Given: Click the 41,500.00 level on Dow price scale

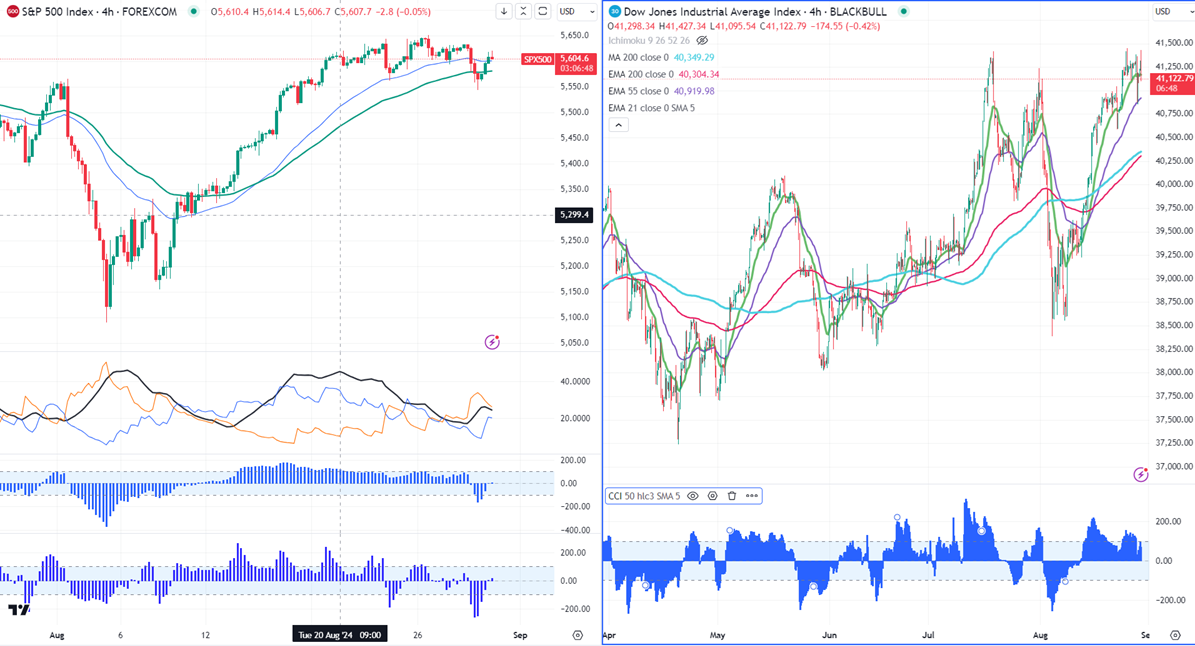Looking at the screenshot, I should click(1174, 43).
